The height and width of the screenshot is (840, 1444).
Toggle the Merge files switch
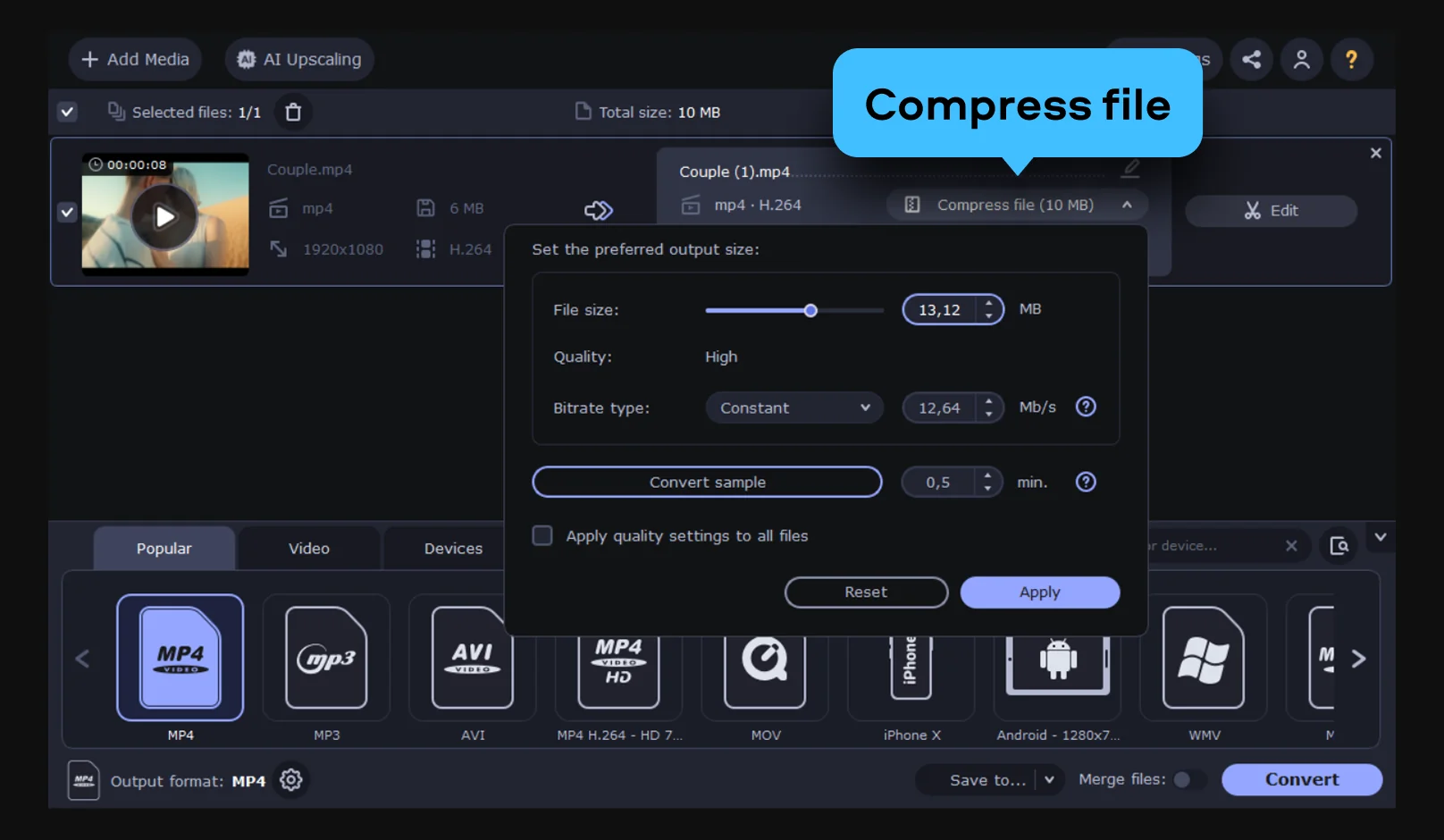click(x=1188, y=780)
